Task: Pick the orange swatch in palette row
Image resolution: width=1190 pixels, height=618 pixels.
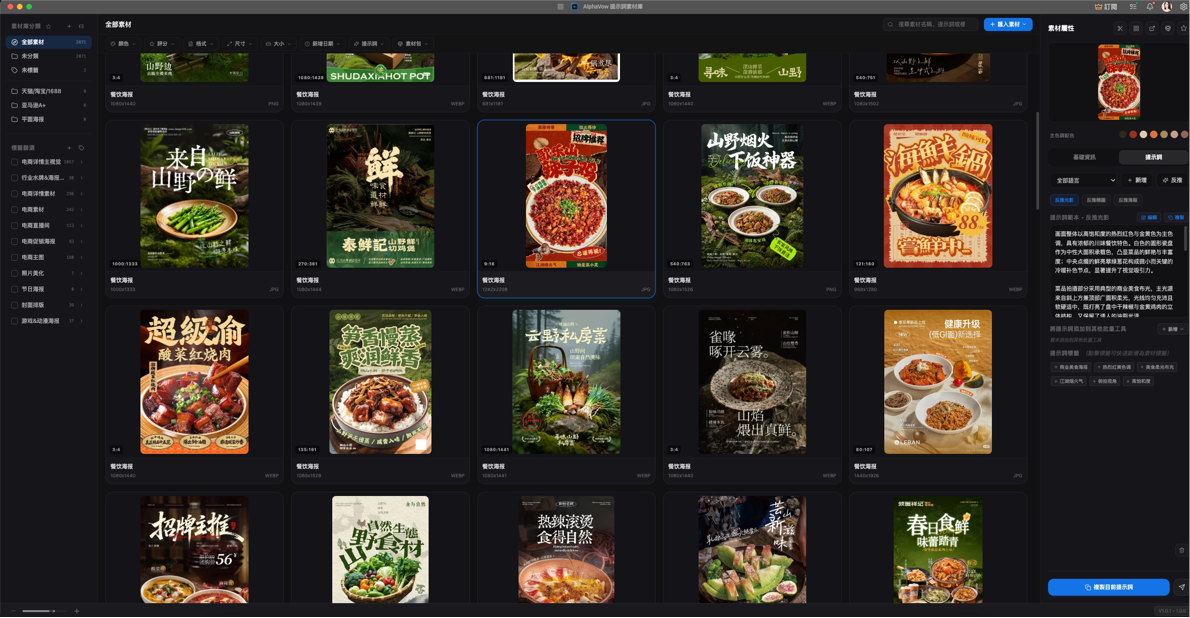Action: pyautogui.click(x=1154, y=134)
